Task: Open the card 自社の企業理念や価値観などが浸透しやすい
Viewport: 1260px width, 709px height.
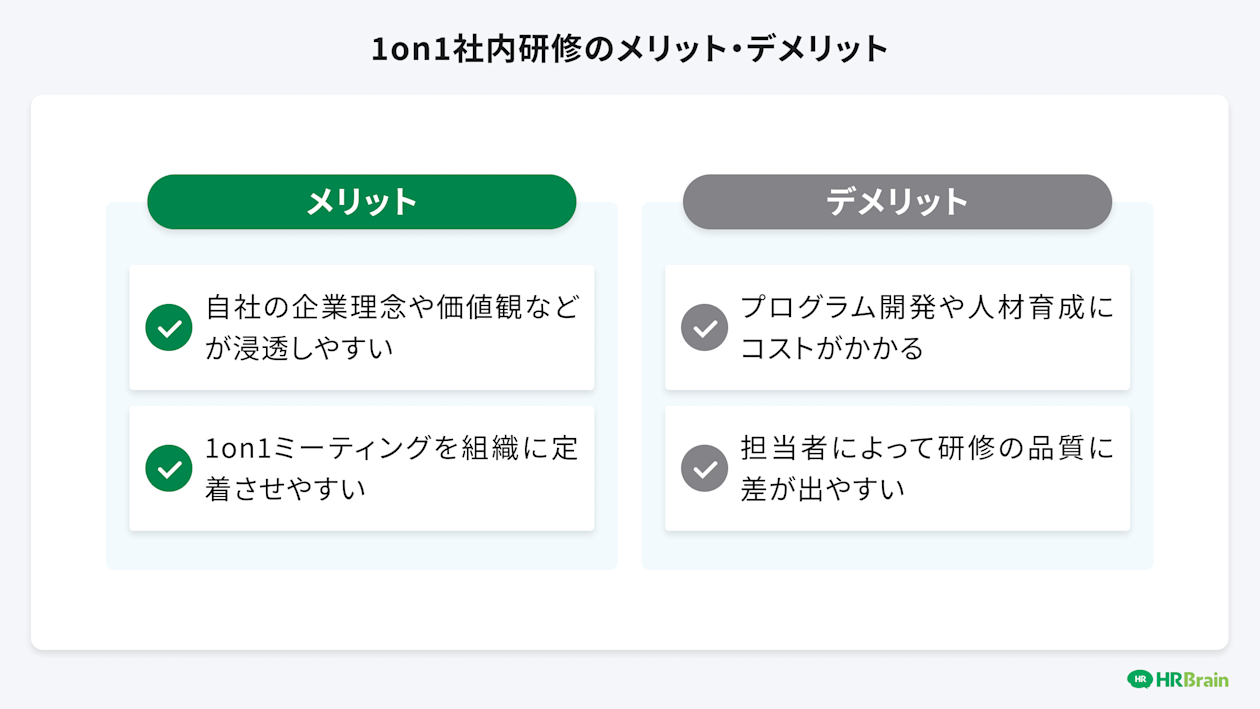Action: [362, 327]
